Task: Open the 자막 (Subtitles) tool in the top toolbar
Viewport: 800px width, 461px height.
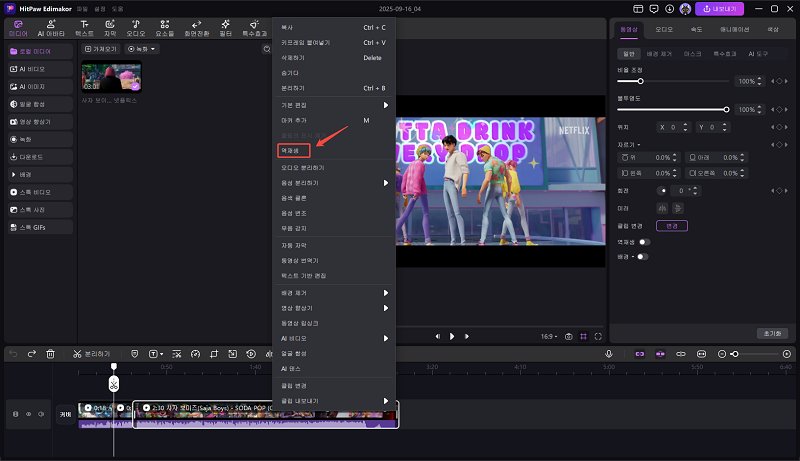Action: (x=110, y=28)
